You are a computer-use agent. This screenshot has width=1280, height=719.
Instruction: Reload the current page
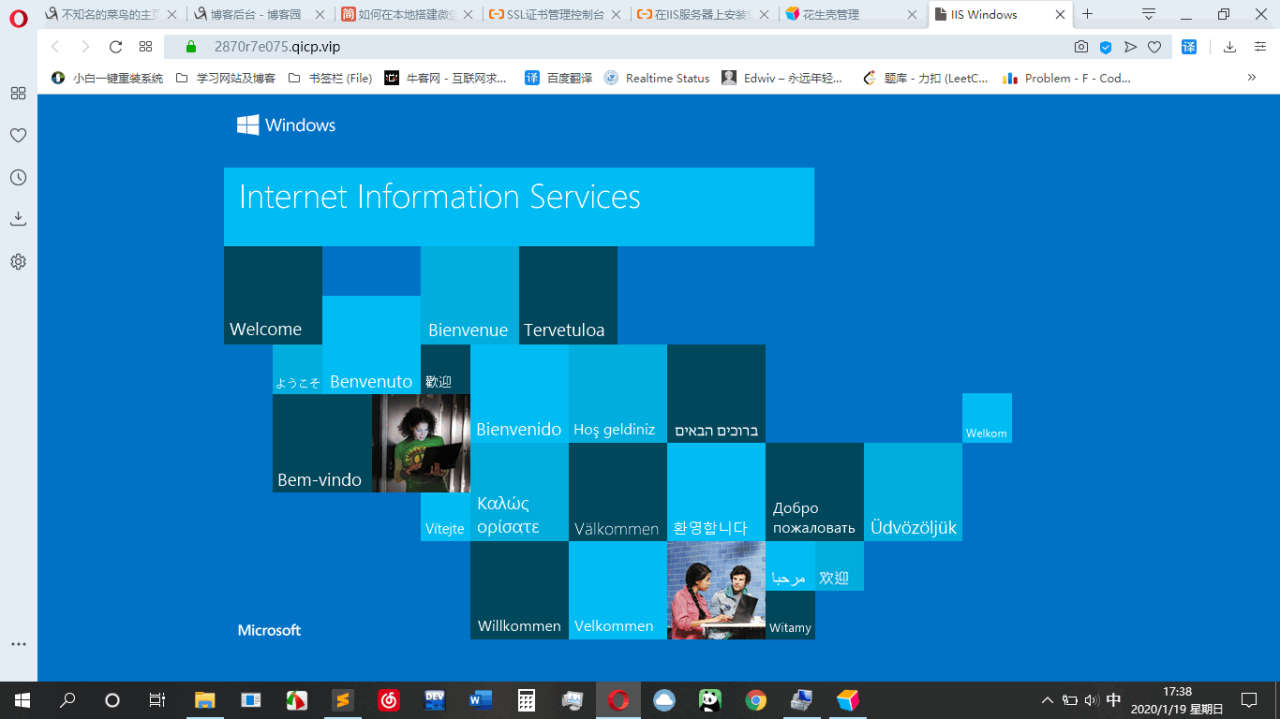115,47
